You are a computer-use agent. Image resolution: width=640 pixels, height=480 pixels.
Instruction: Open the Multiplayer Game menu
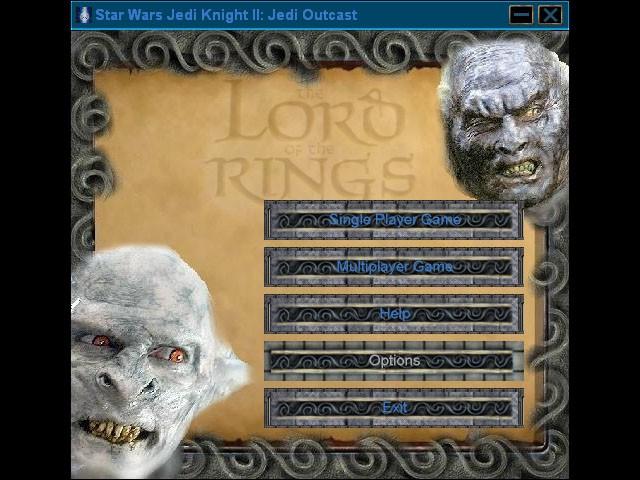394,267
